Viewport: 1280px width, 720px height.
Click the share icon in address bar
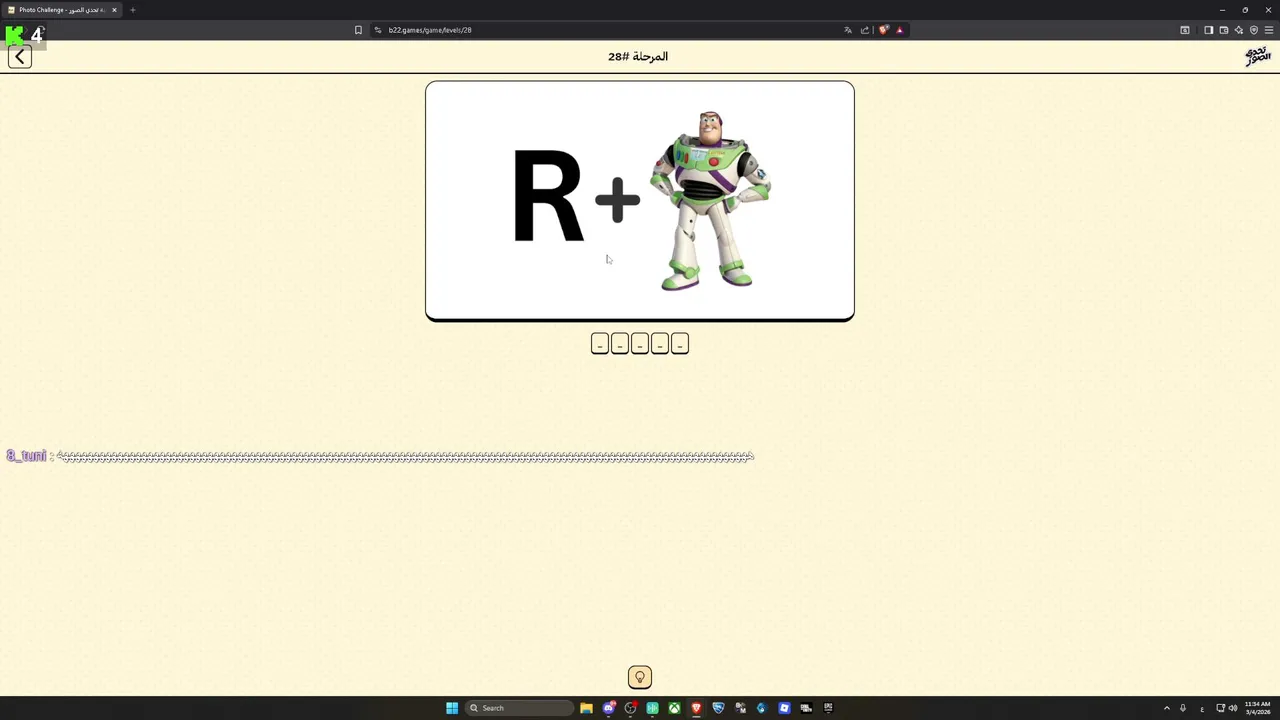(x=865, y=30)
